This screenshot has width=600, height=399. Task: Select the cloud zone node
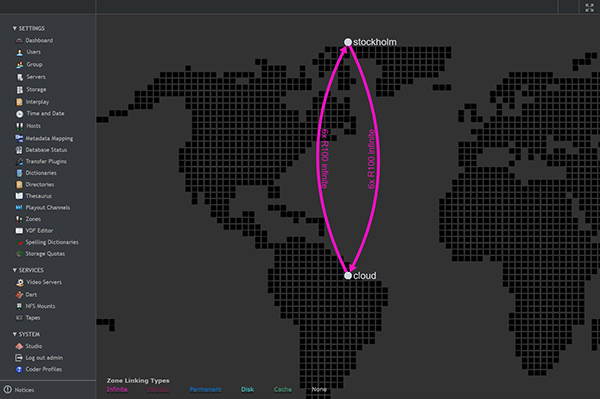(x=347, y=275)
